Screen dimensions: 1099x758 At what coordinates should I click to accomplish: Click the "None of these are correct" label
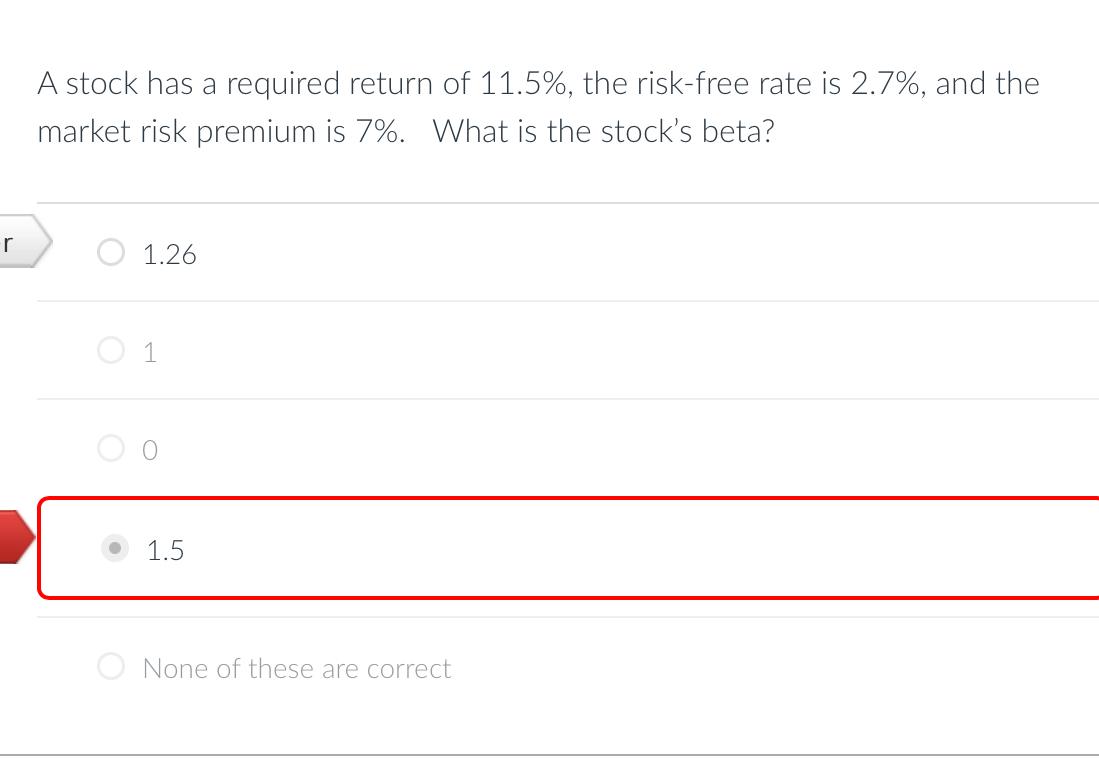pos(296,667)
